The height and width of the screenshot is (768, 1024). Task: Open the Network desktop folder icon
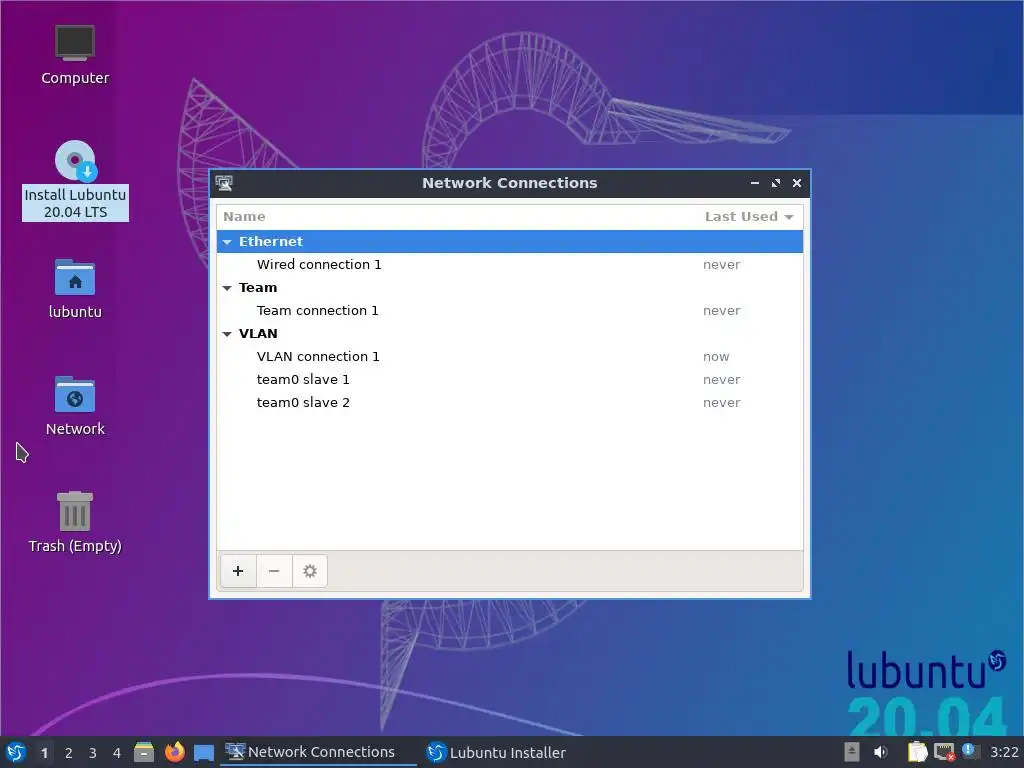pyautogui.click(x=75, y=405)
